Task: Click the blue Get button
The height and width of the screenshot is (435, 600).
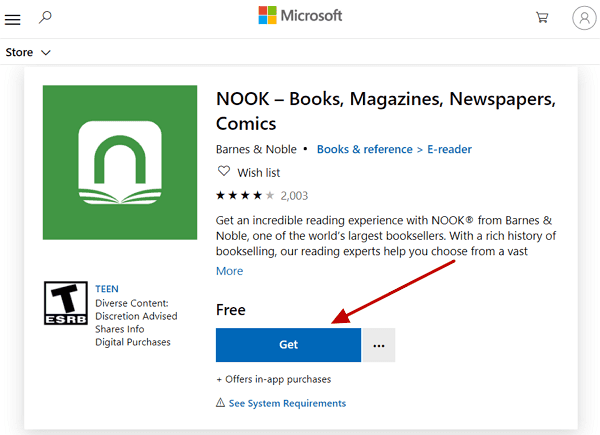Action: click(288, 345)
